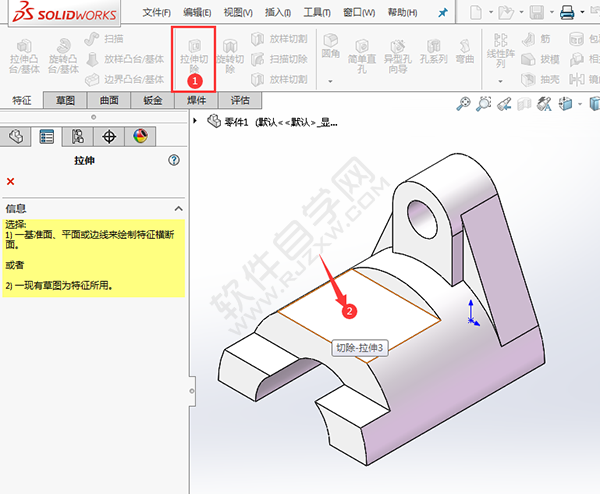Collapse the 信息 section
Viewport: 600px width, 494px height.
click(x=178, y=209)
